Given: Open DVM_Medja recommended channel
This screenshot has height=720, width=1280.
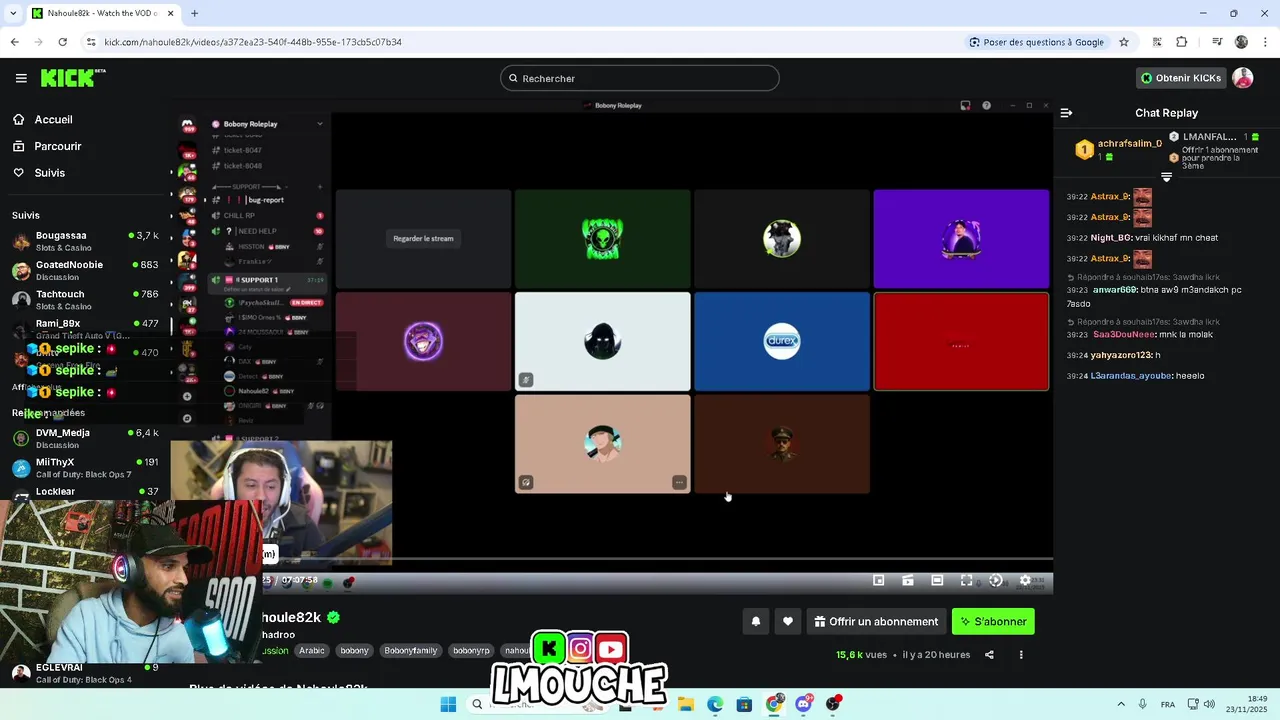Looking at the screenshot, I should pyautogui.click(x=85, y=438).
